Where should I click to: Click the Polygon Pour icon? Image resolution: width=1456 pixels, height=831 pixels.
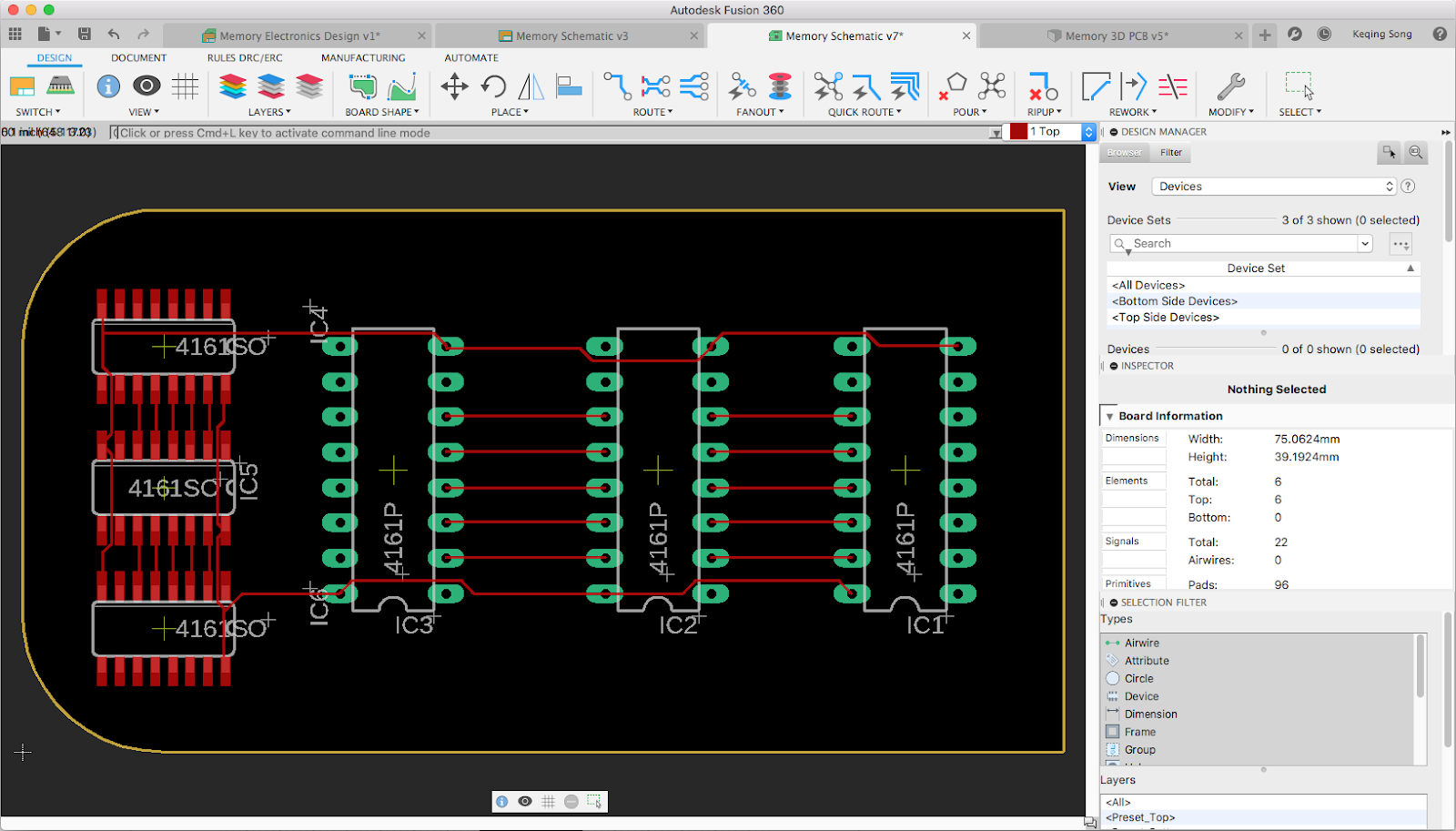(954, 87)
